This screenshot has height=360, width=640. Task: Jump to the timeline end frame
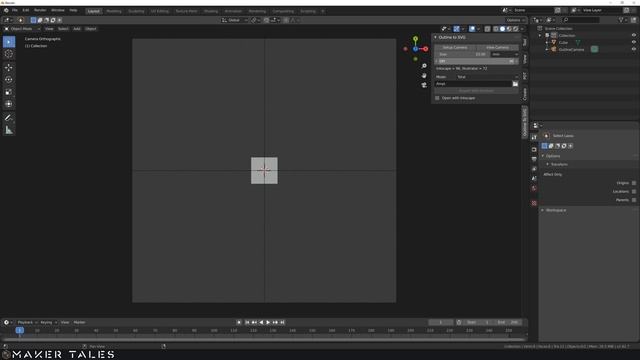[x=282, y=322]
